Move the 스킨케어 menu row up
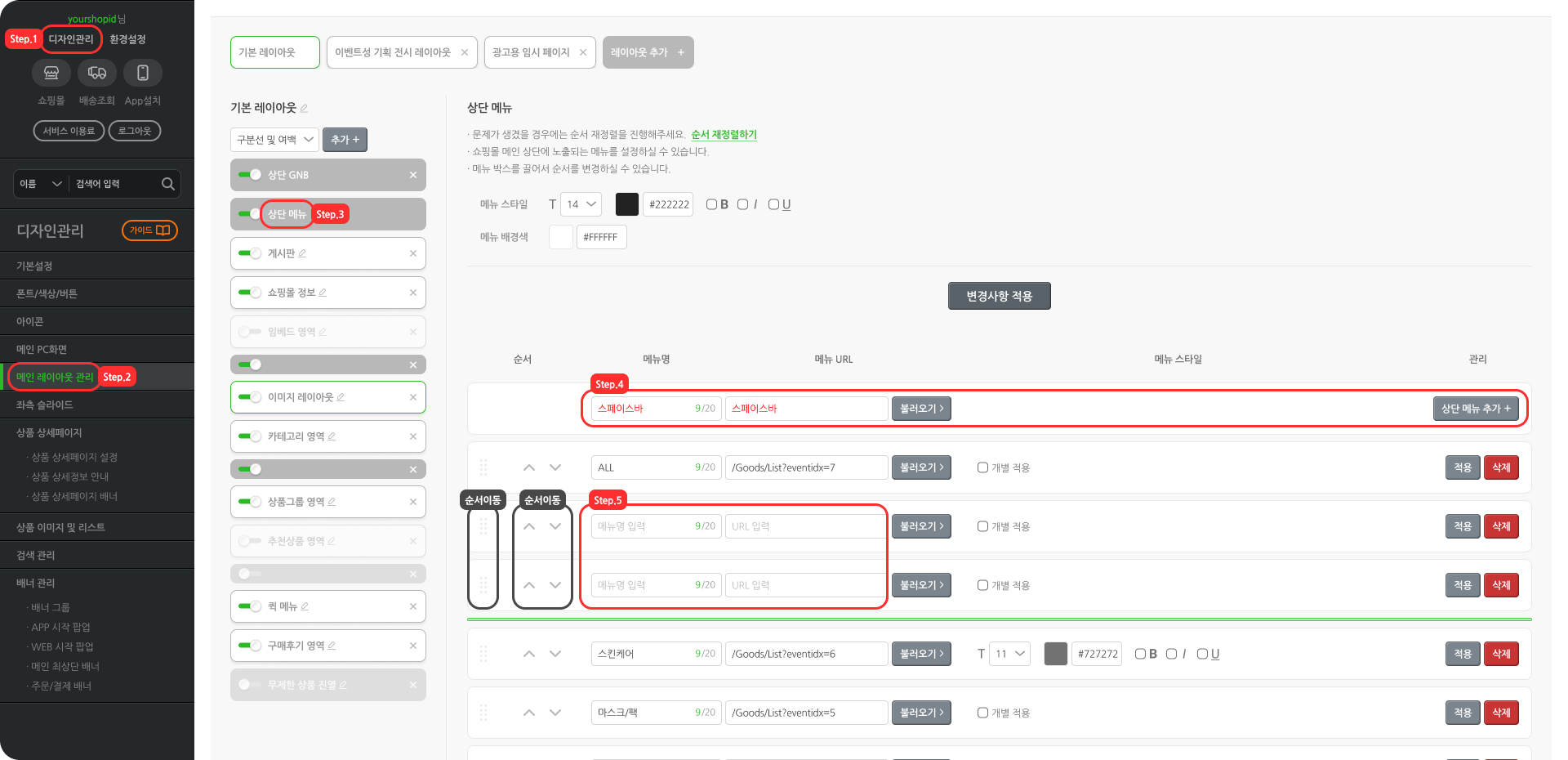Screen dimensions: 1568x760 click(x=529, y=654)
